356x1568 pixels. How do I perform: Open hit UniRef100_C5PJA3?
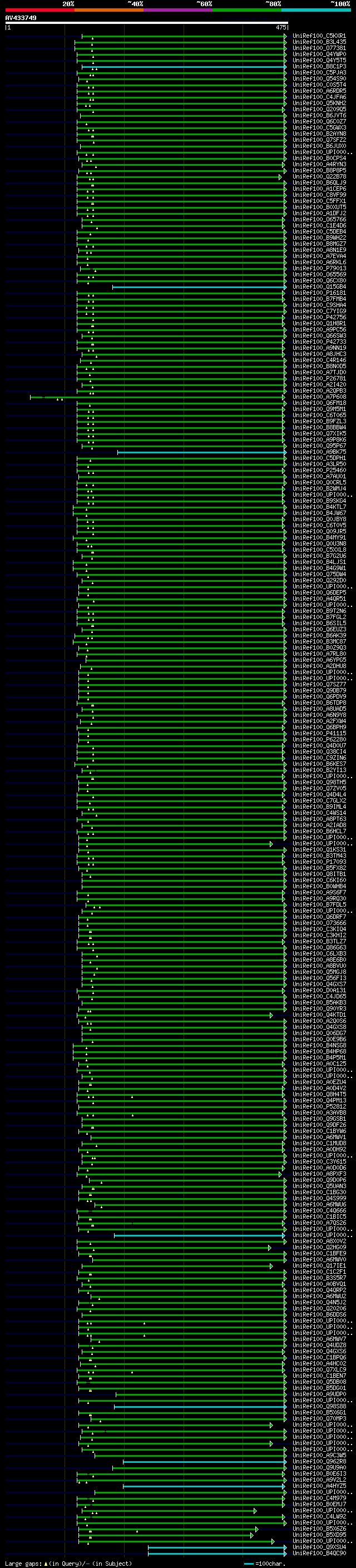319,72
